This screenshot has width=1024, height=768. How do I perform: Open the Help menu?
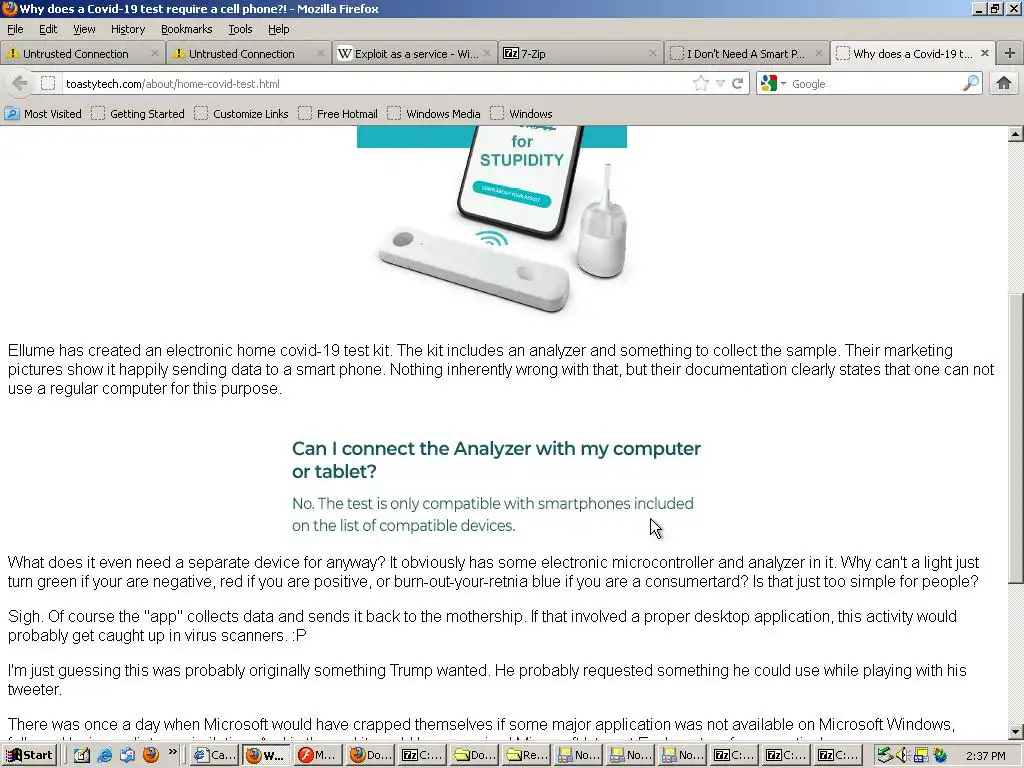(279, 29)
